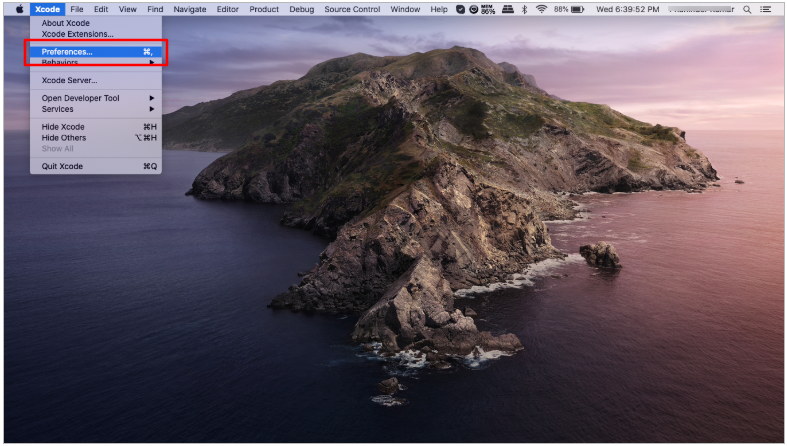
Task: Click the blurred user name in menu bar
Action: tap(702, 9)
